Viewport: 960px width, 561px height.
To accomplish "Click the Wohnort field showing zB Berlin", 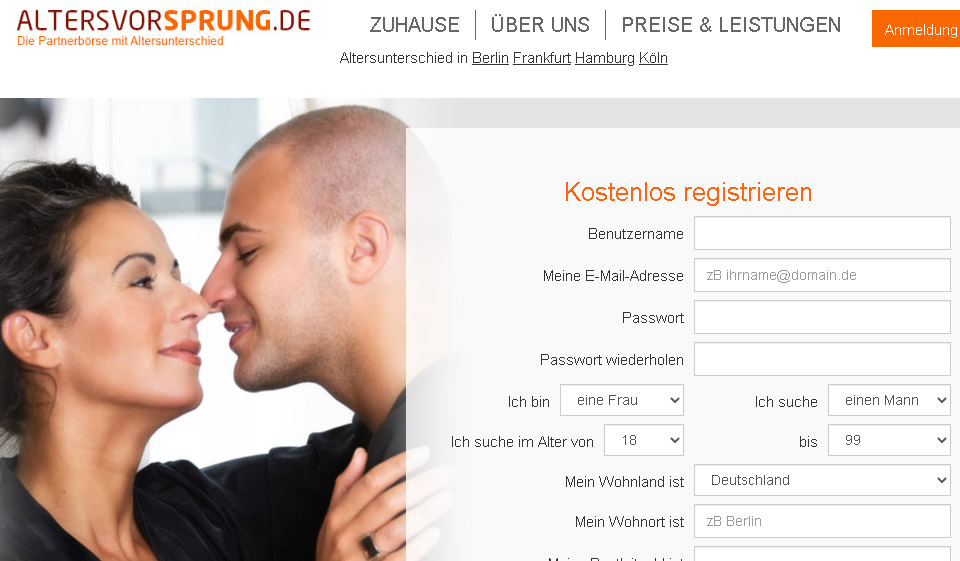I will 822,521.
